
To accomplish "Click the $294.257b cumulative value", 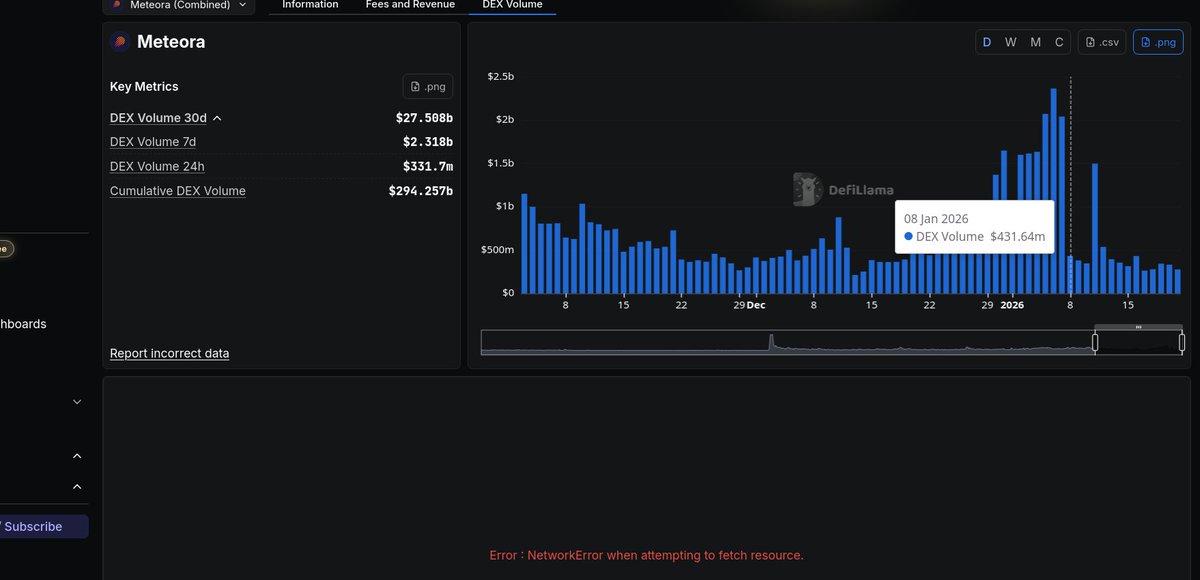I will 421,191.
